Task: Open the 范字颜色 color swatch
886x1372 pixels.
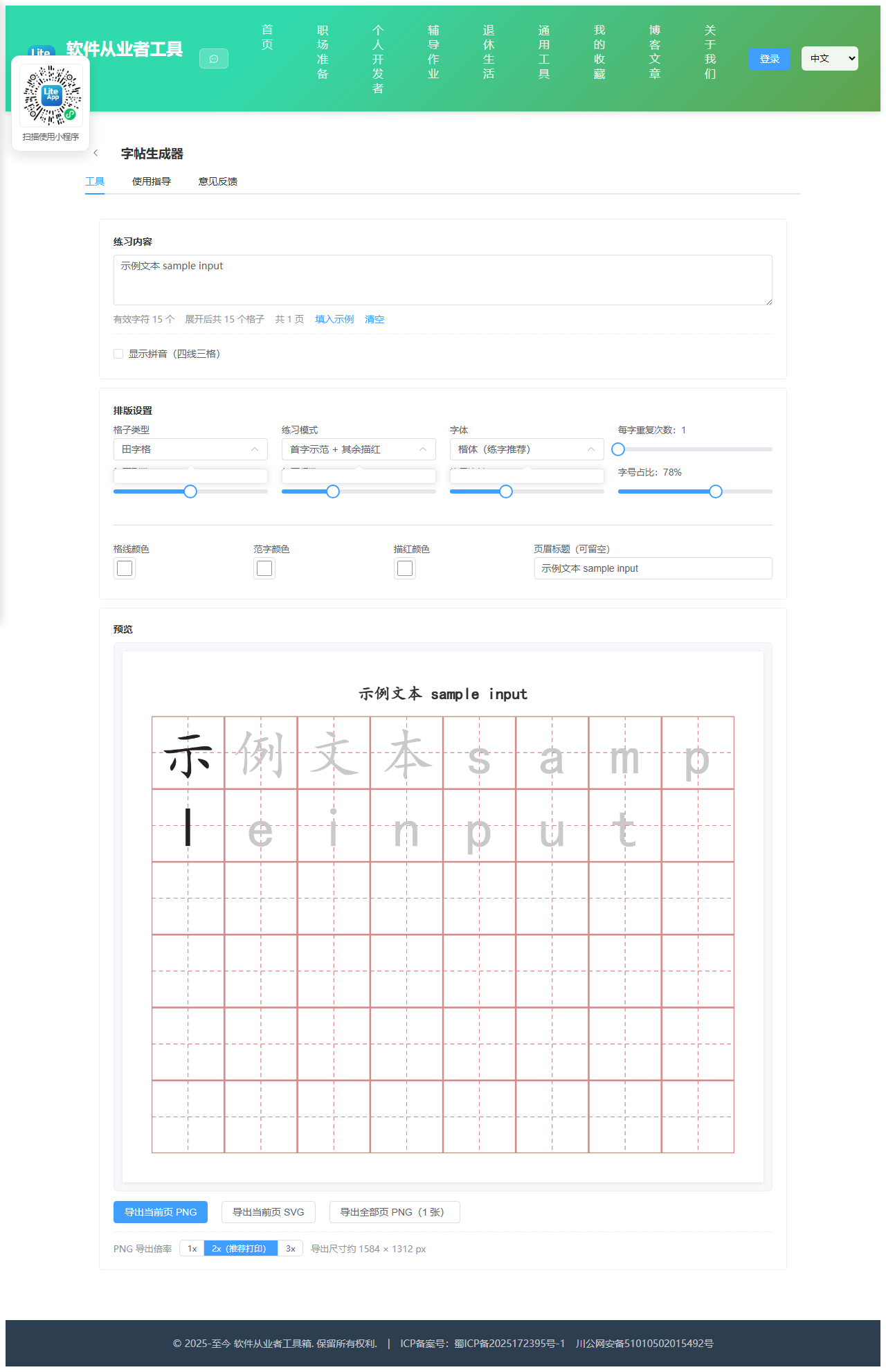Action: 264,568
